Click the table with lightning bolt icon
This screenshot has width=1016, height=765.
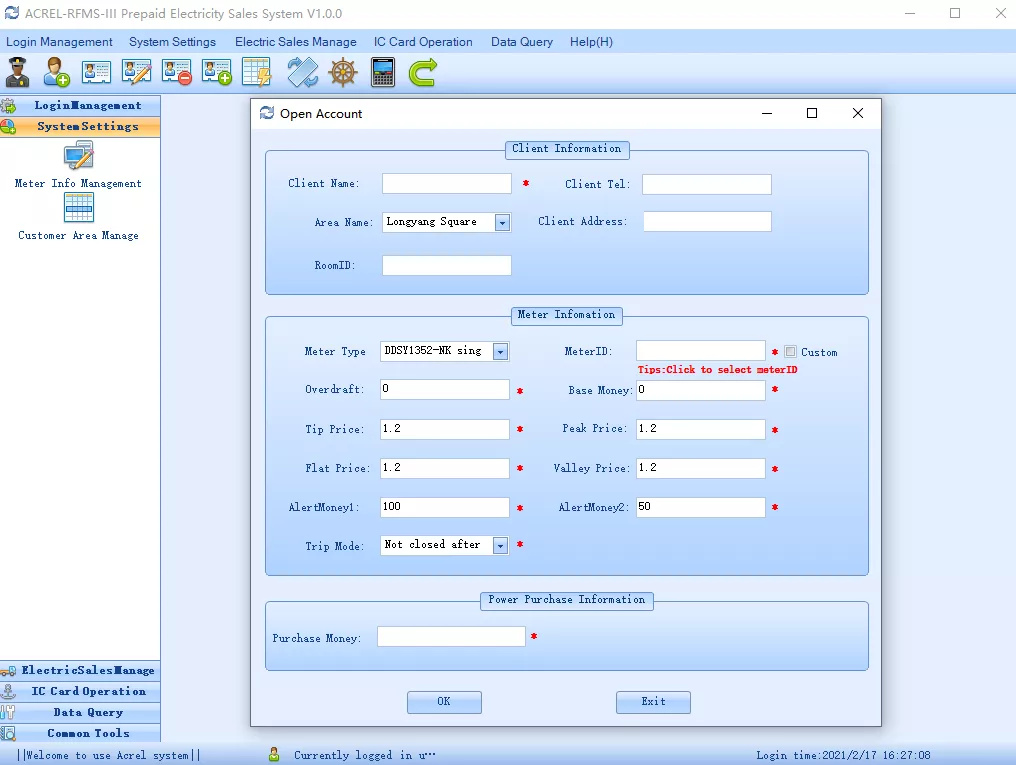[x=257, y=72]
